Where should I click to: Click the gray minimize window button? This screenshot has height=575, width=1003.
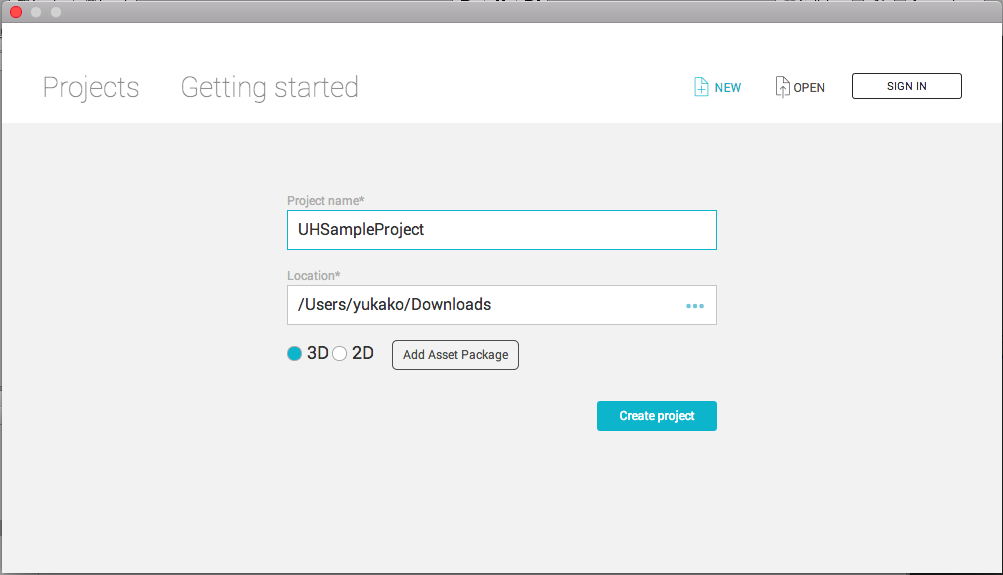(x=36, y=12)
